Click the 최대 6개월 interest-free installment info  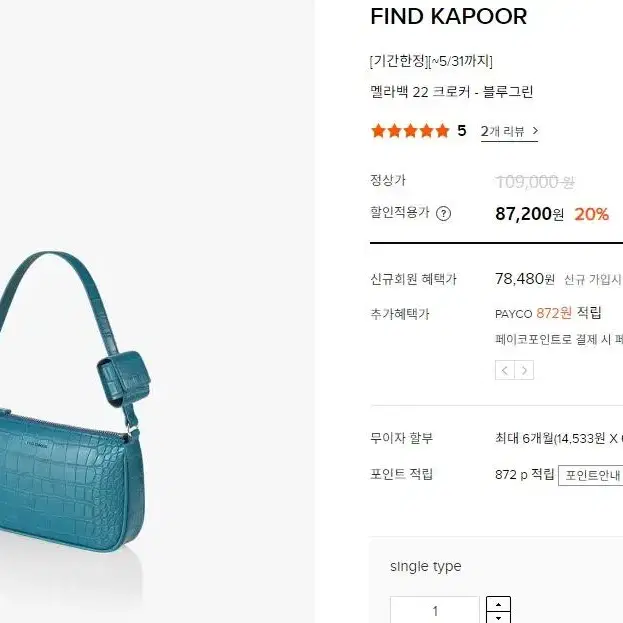(x=559, y=438)
